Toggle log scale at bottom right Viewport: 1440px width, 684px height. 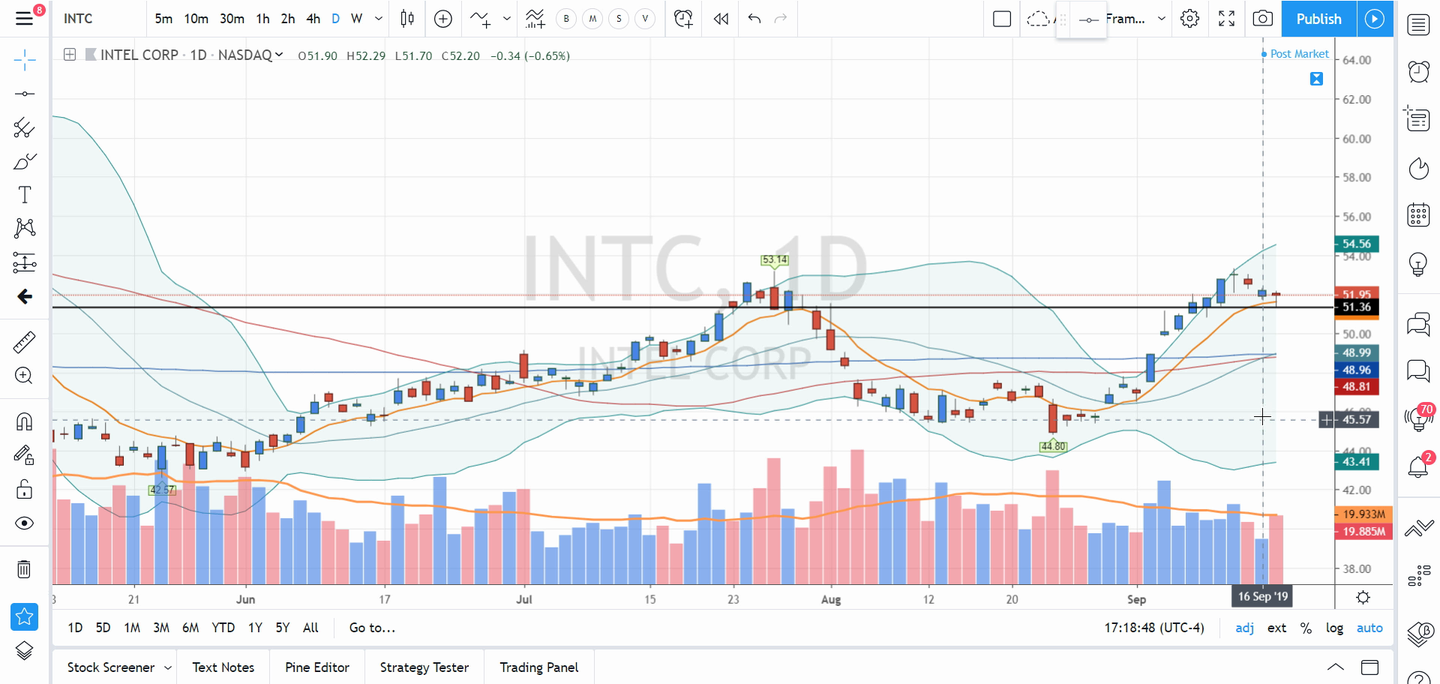pos(1334,628)
